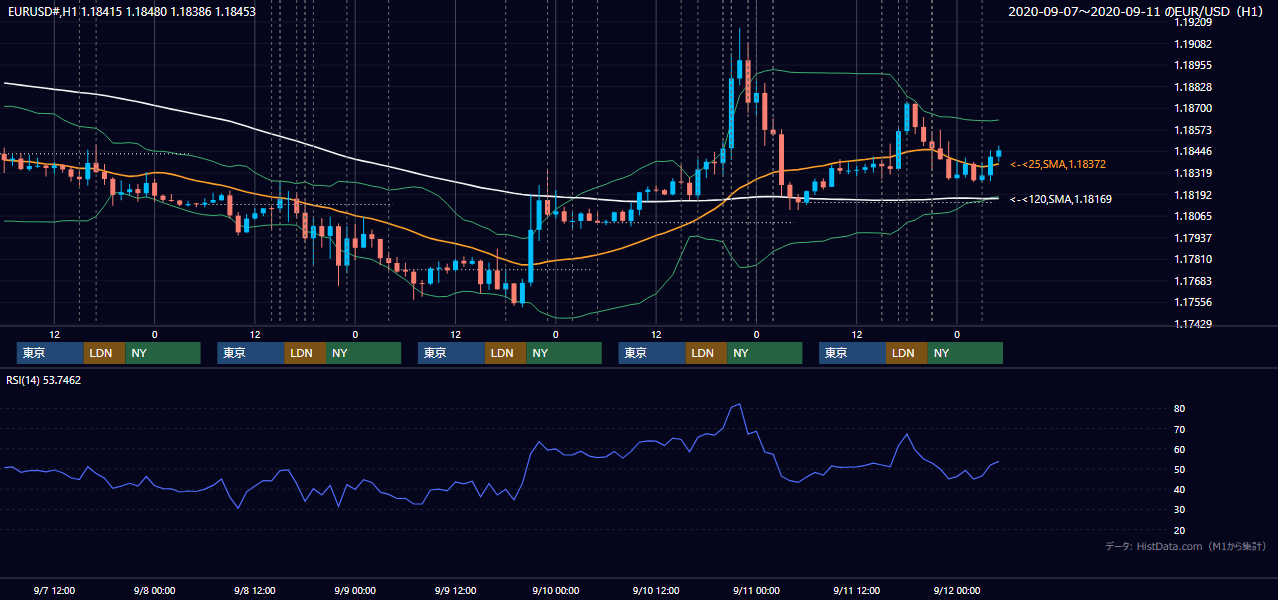Screen dimensions: 1278x600
Task: Select the white 120,SMA,1.18169 label
Action: (x=1060, y=199)
